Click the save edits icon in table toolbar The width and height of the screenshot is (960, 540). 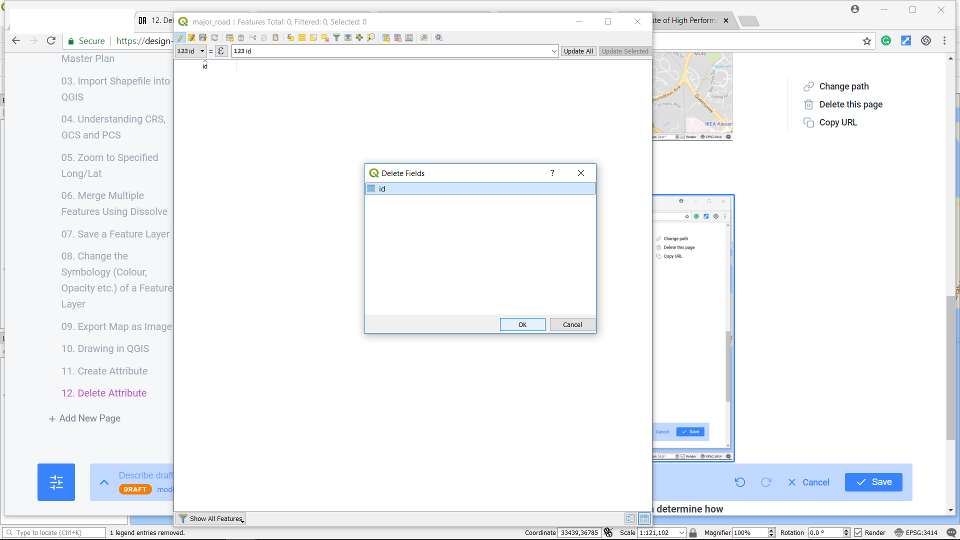(x=202, y=37)
